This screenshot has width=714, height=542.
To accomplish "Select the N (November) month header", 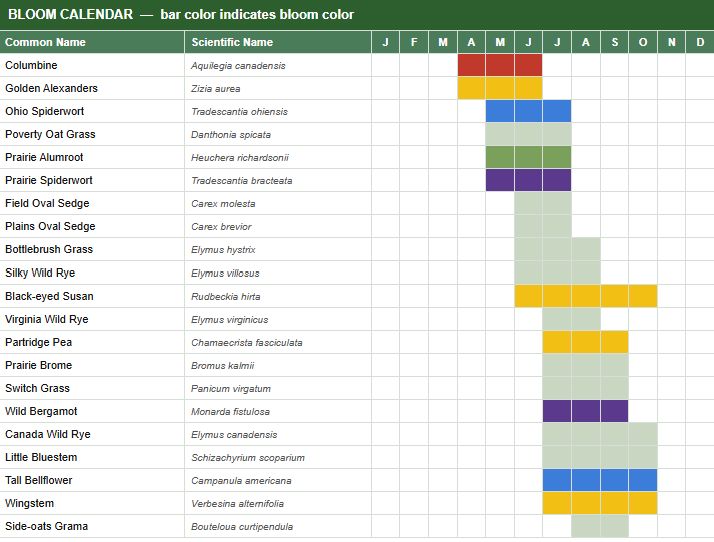I will tap(671, 42).
